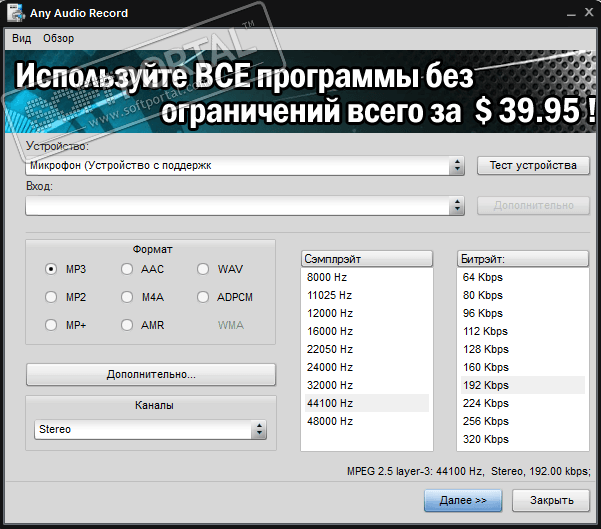Open the Вход input dropdown
The width and height of the screenshot is (601, 529).
click(x=245, y=206)
